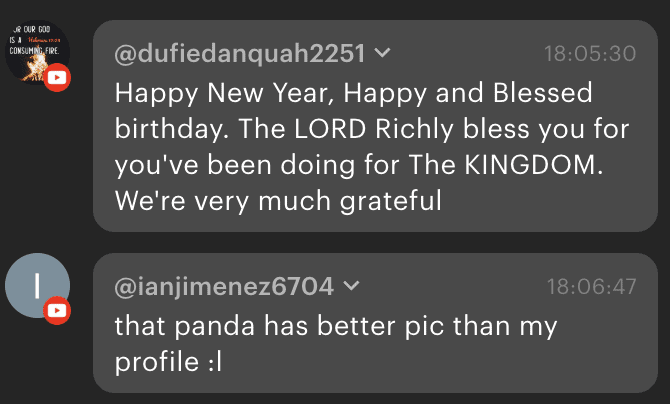Click the 18:06:47 message timestamp
670x404 pixels.
(x=591, y=287)
